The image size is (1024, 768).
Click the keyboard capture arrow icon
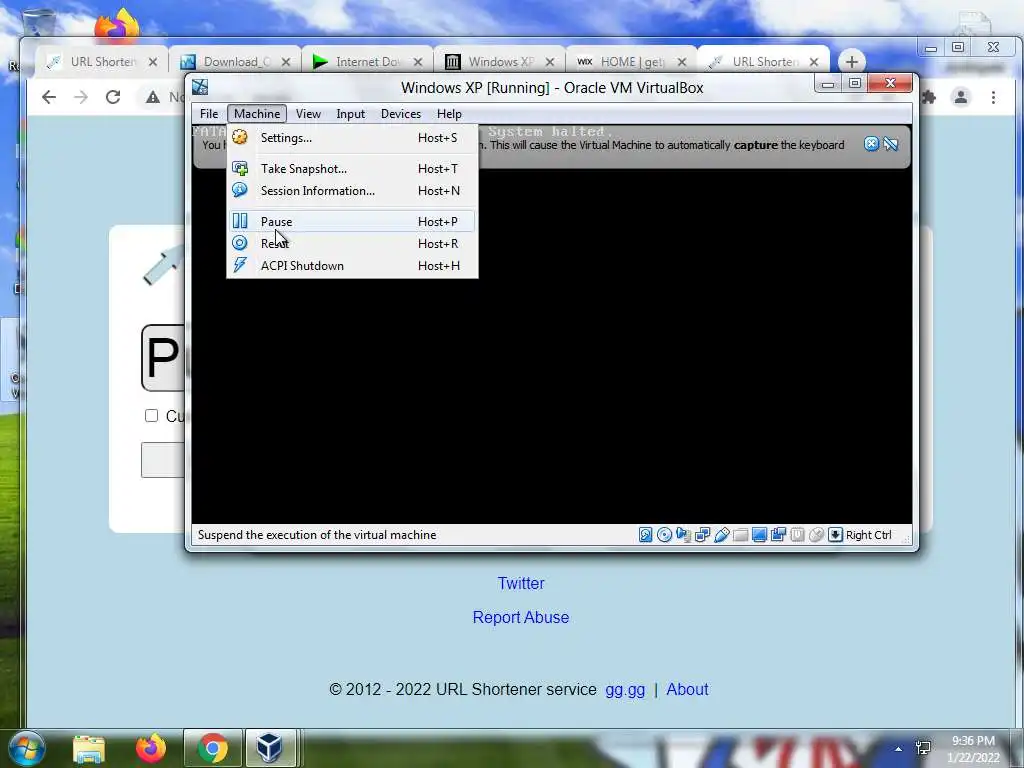[x=835, y=535]
